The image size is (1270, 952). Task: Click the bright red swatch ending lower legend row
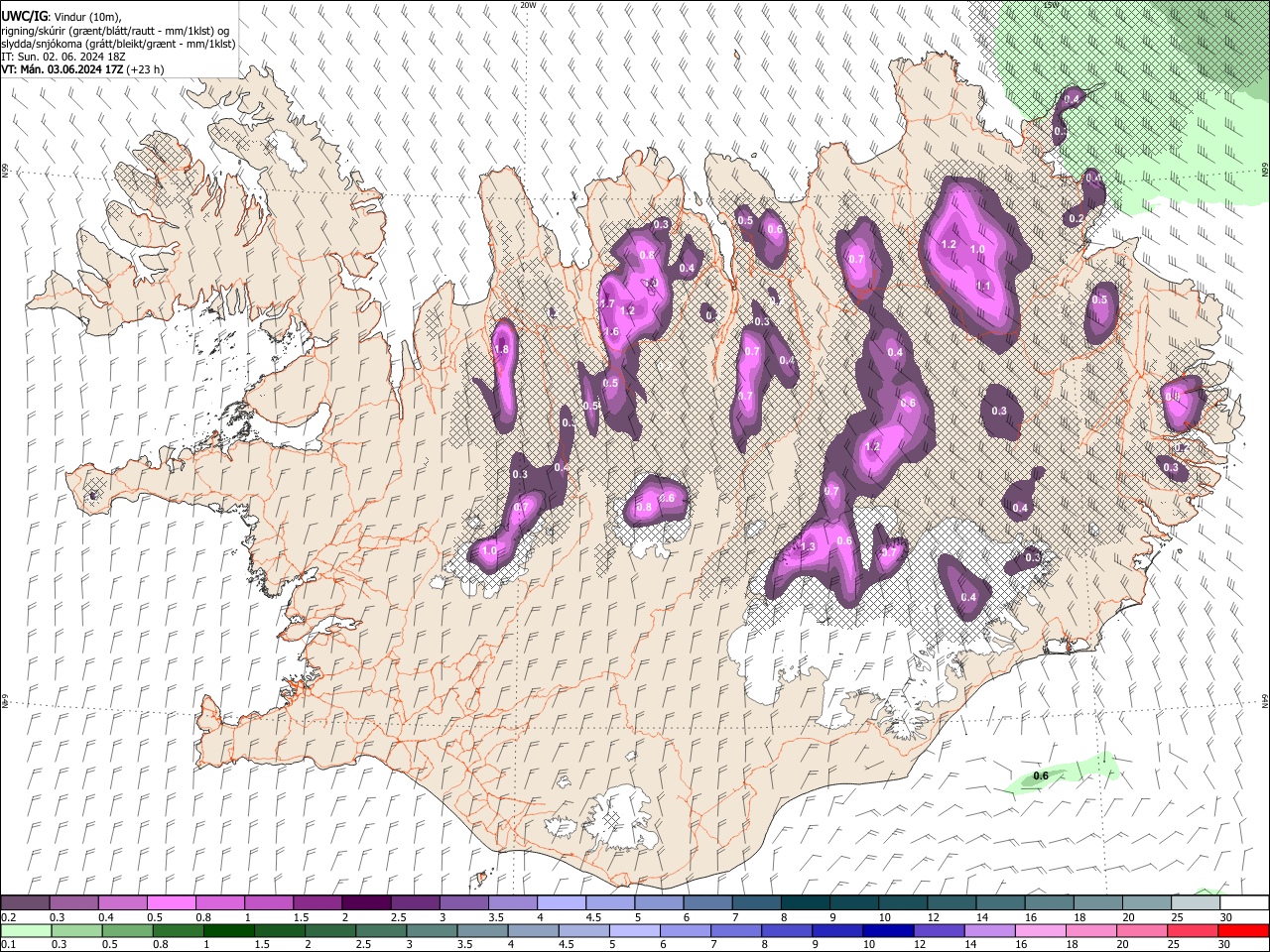click(1243, 930)
